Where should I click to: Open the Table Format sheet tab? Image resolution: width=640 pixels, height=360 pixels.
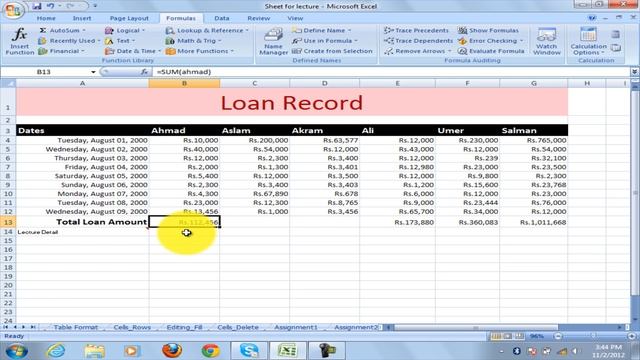click(x=76, y=327)
